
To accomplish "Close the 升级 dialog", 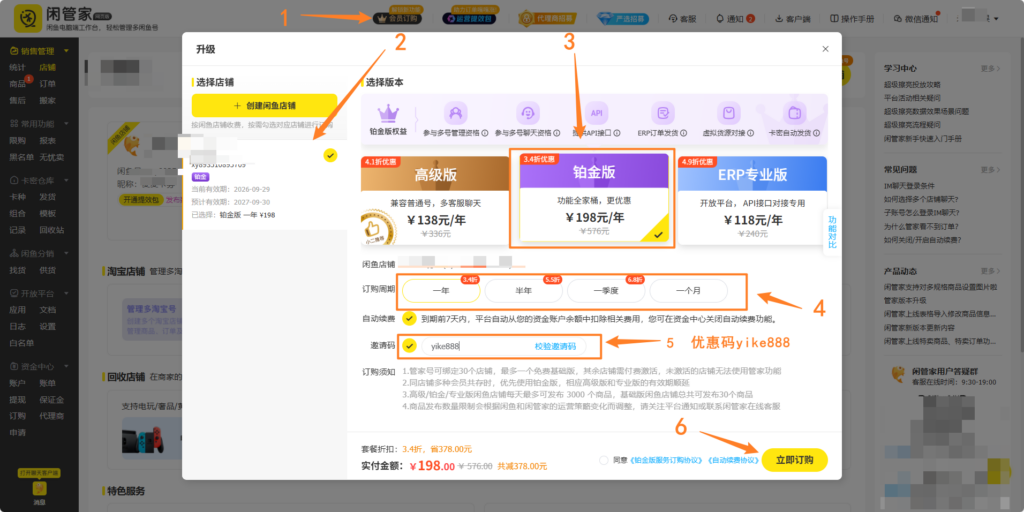I will point(825,49).
